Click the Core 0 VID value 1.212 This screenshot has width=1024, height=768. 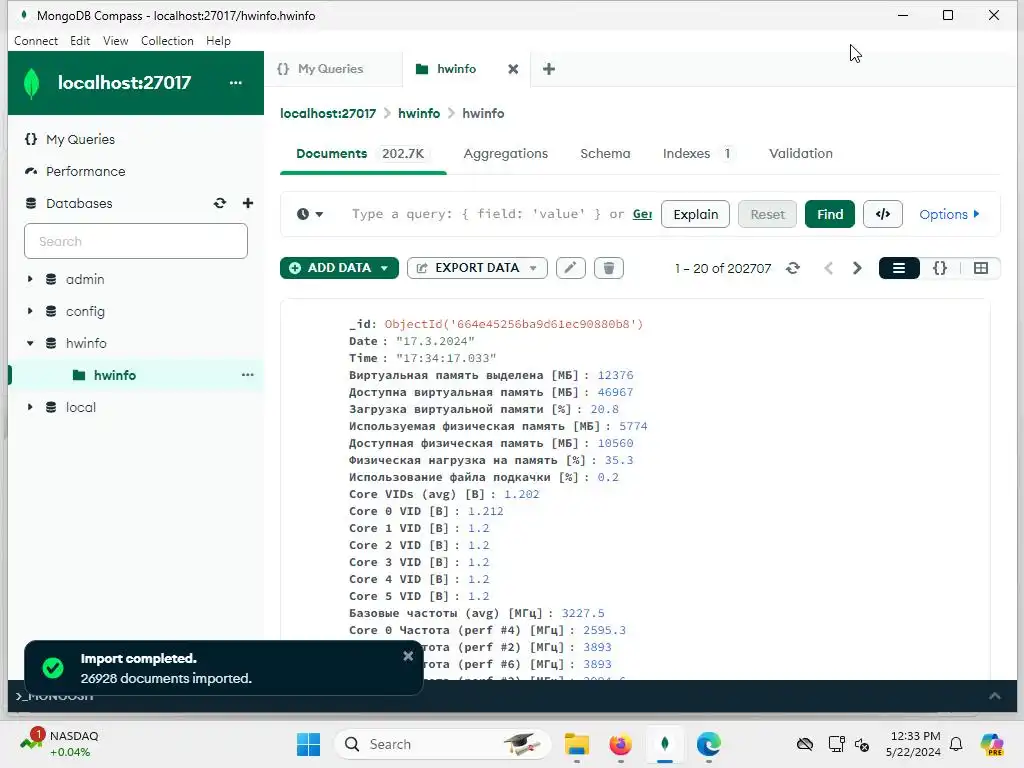pos(485,511)
